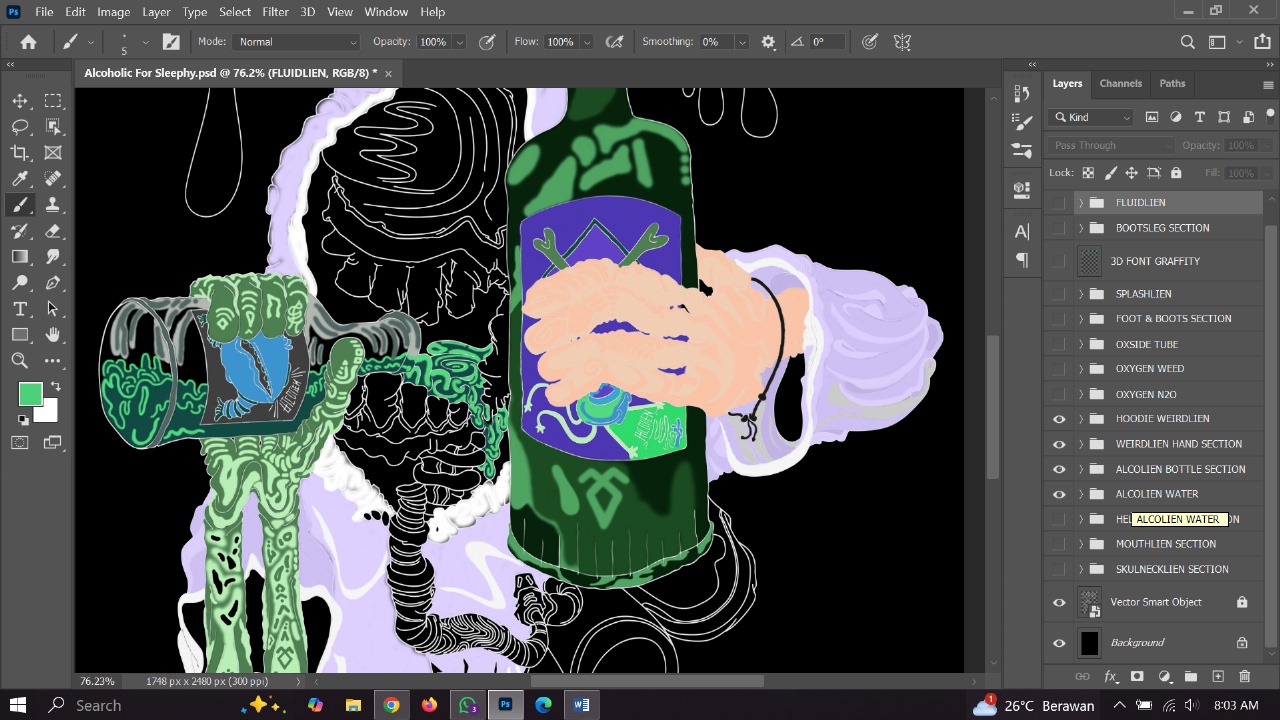Open the foreground color swatch picker
Viewport: 1280px width, 720px height.
pos(30,394)
